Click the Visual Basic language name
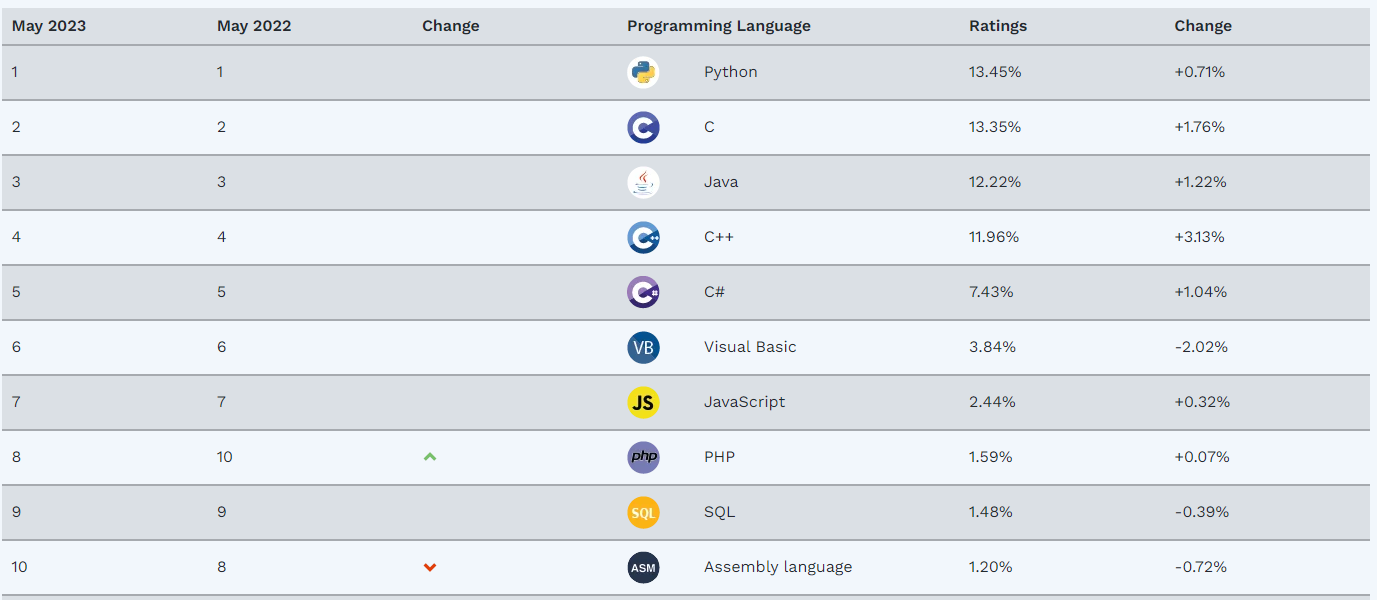The height and width of the screenshot is (600, 1377). coord(750,347)
